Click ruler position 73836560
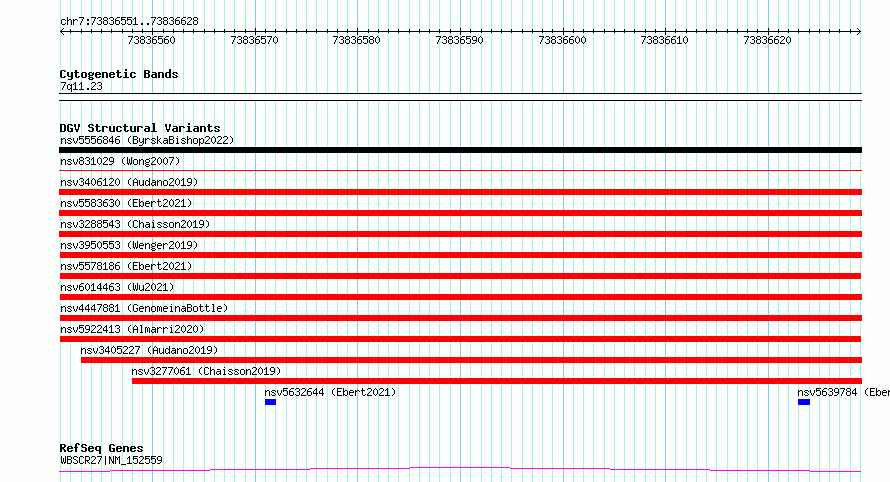The height and width of the screenshot is (482, 890). 152,40
